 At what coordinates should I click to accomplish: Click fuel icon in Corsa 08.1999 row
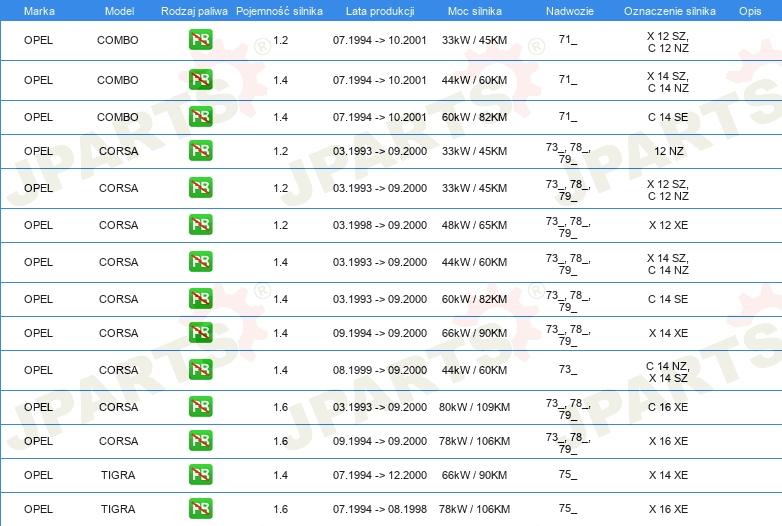(x=200, y=370)
